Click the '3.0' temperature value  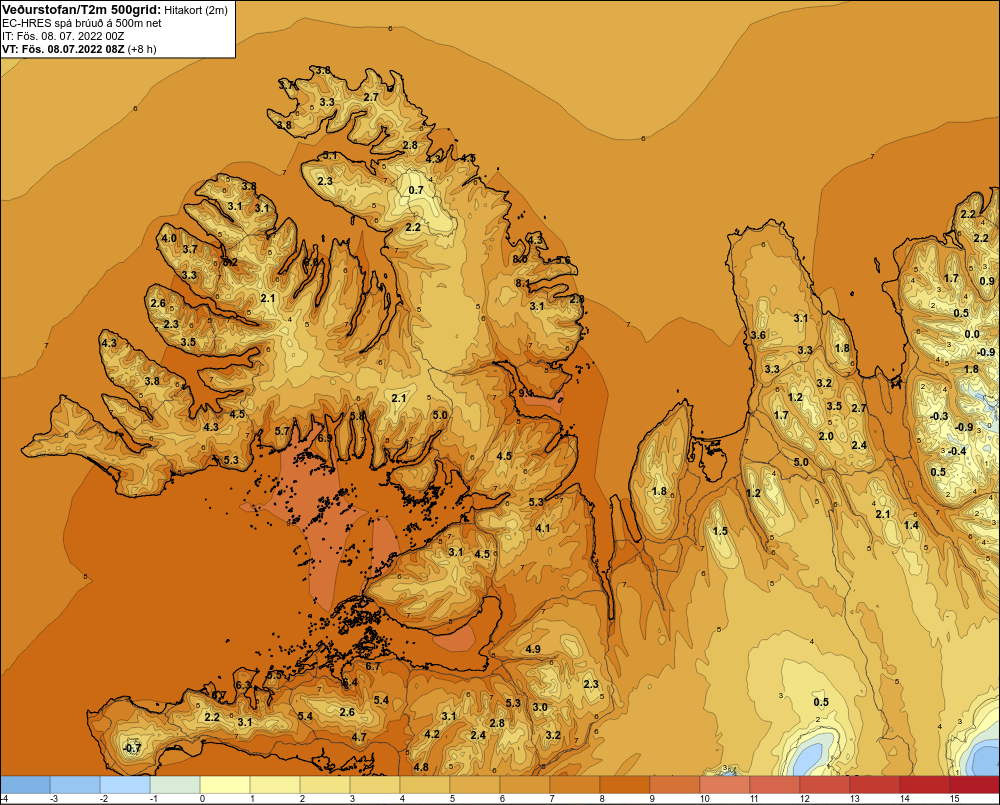pyautogui.click(x=540, y=707)
